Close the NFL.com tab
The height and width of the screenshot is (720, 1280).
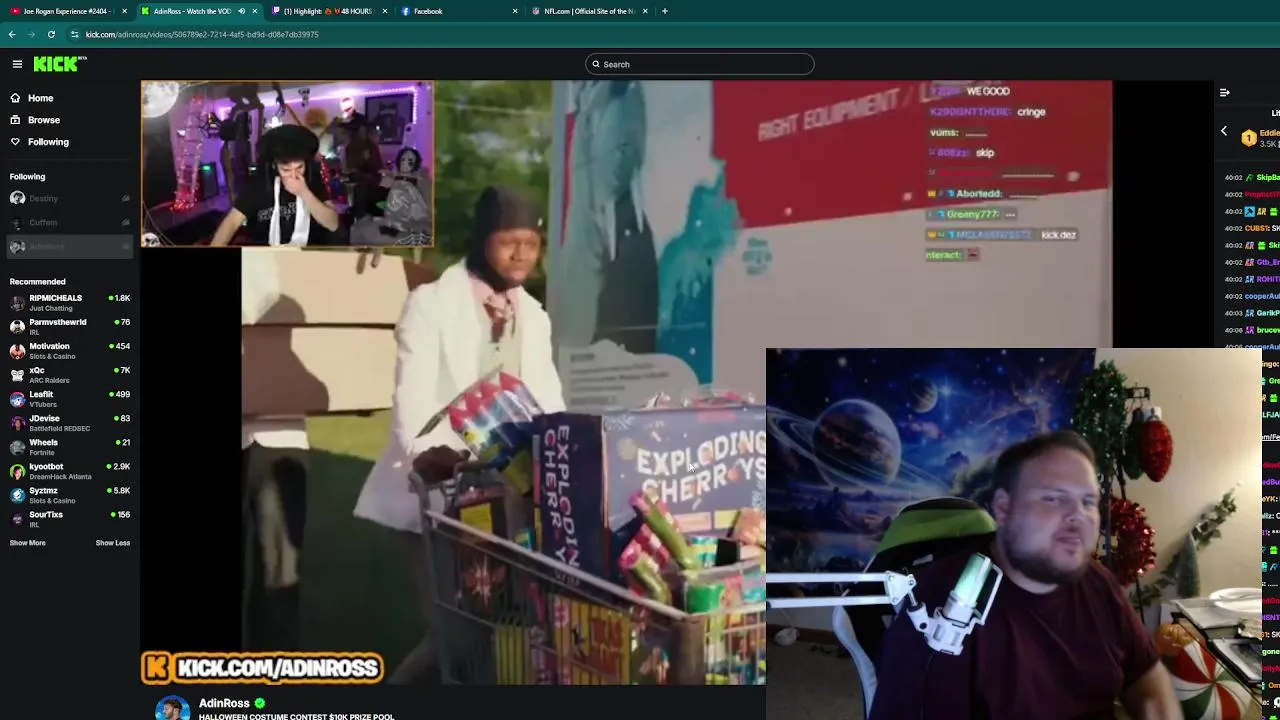click(645, 11)
